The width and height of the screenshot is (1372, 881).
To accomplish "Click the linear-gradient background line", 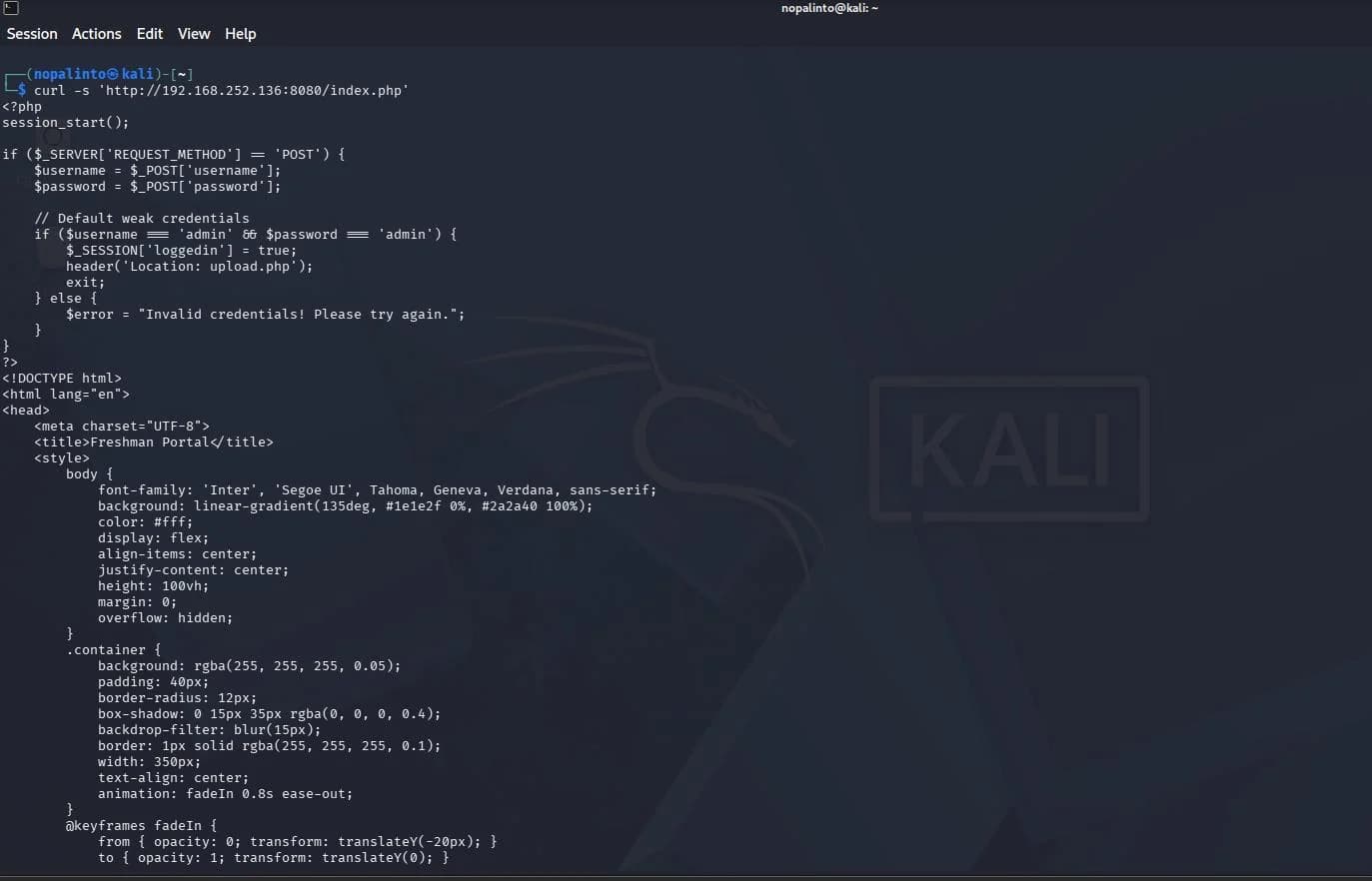I will (346, 505).
